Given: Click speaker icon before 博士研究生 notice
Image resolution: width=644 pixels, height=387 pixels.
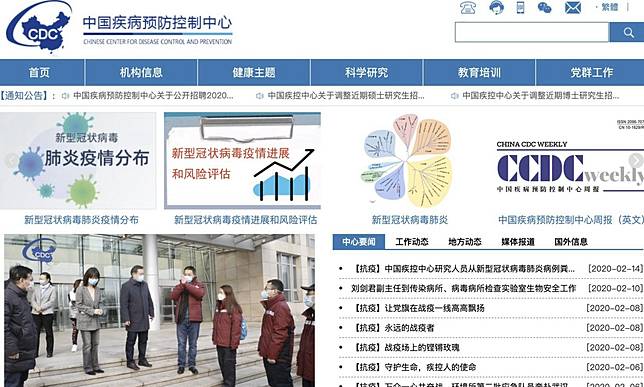Looking at the screenshot, I should pos(454,96).
